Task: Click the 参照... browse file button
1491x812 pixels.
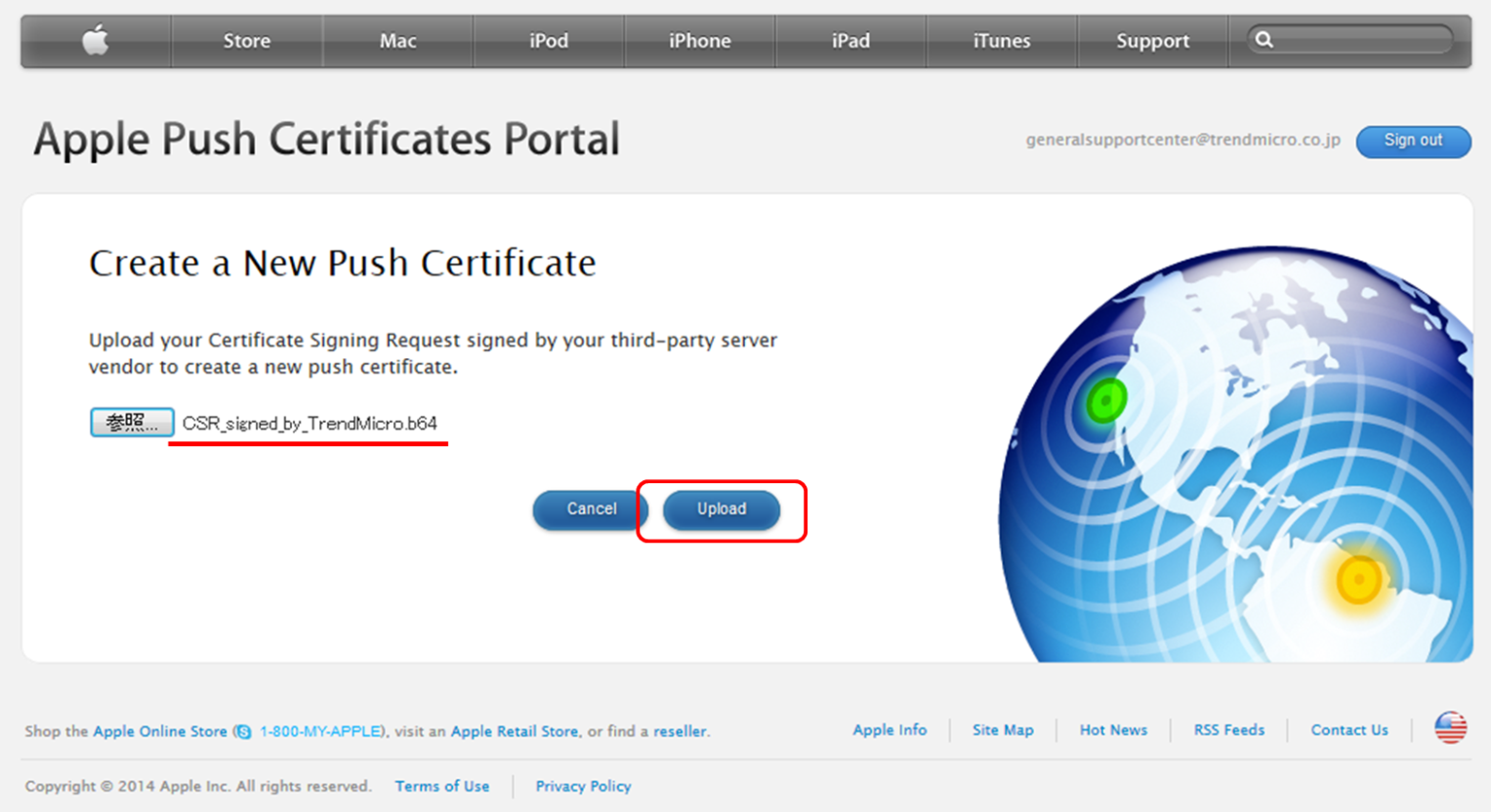Action: [x=132, y=423]
